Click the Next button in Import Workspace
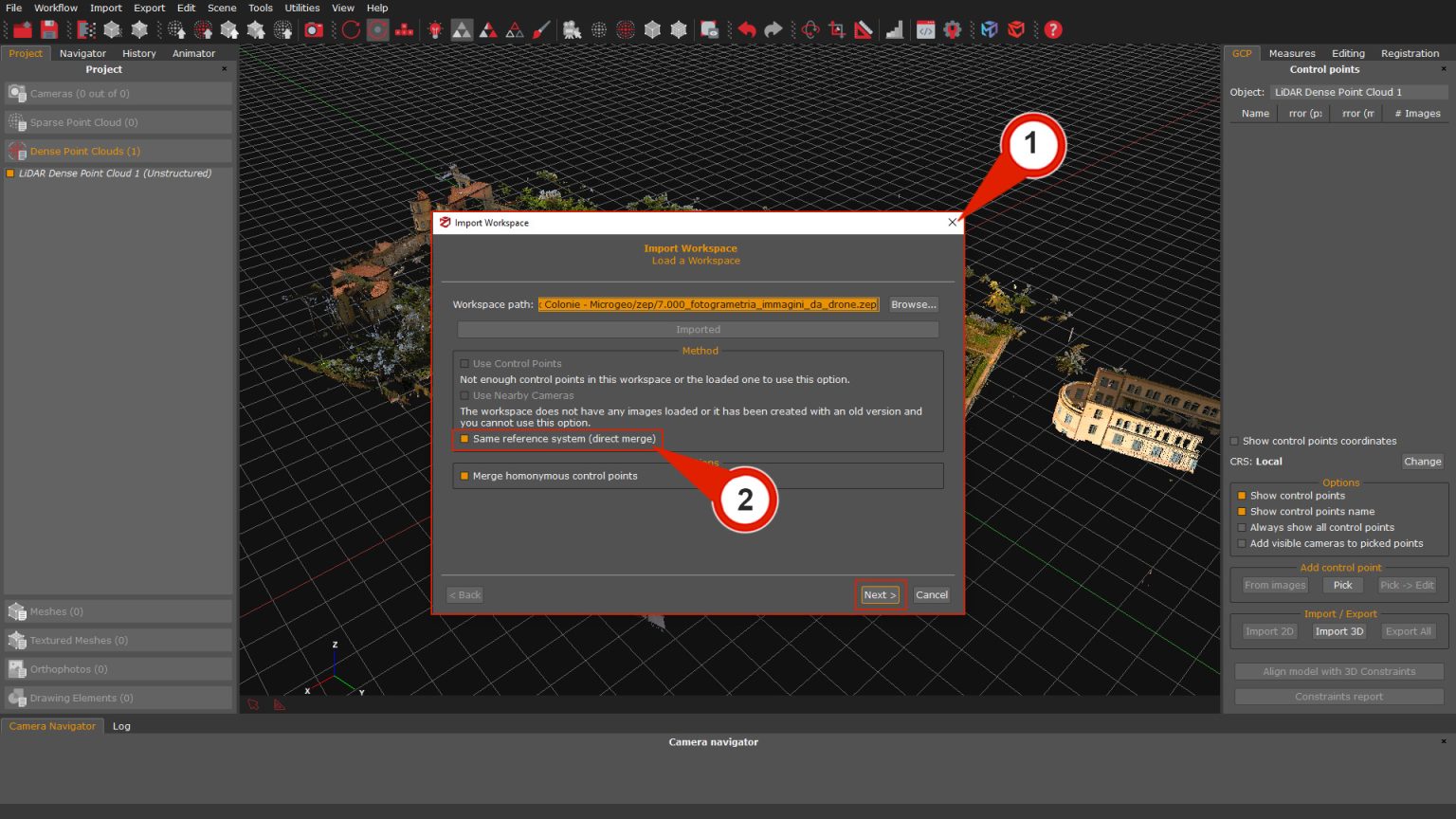The width and height of the screenshot is (1456, 819). 878,594
